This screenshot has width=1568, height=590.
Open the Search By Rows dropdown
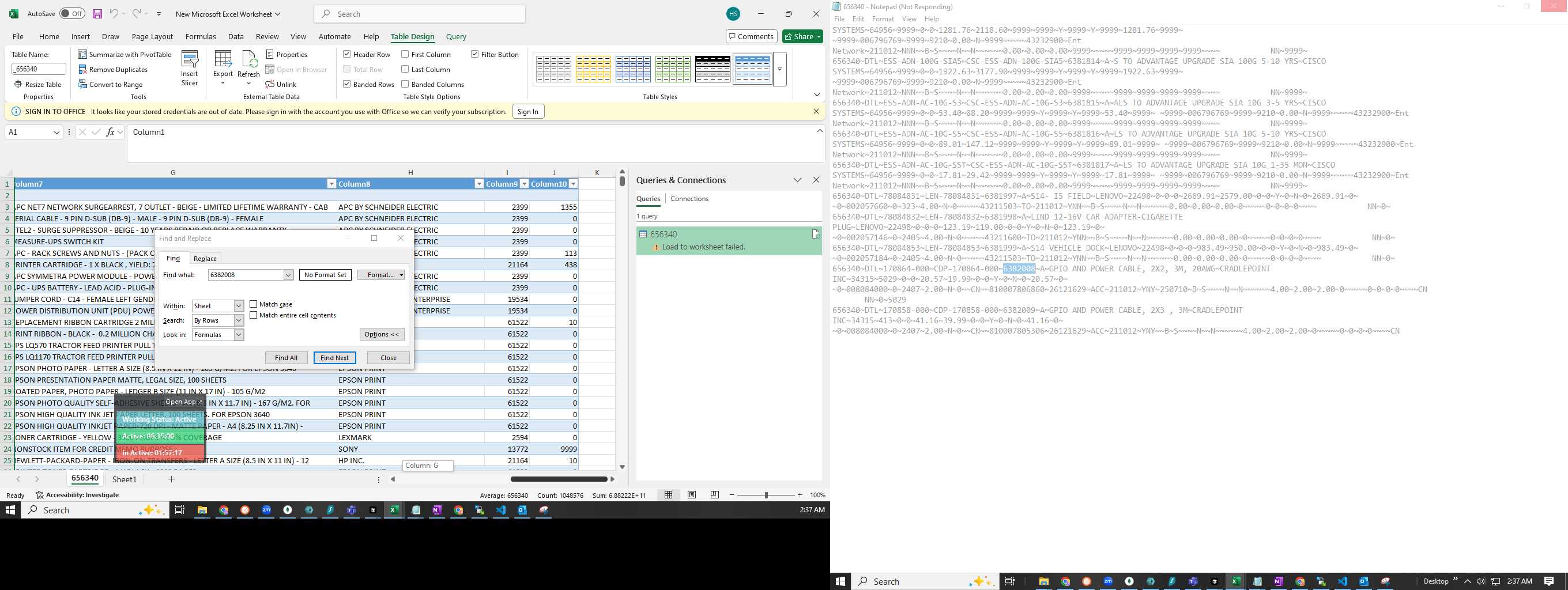239,320
